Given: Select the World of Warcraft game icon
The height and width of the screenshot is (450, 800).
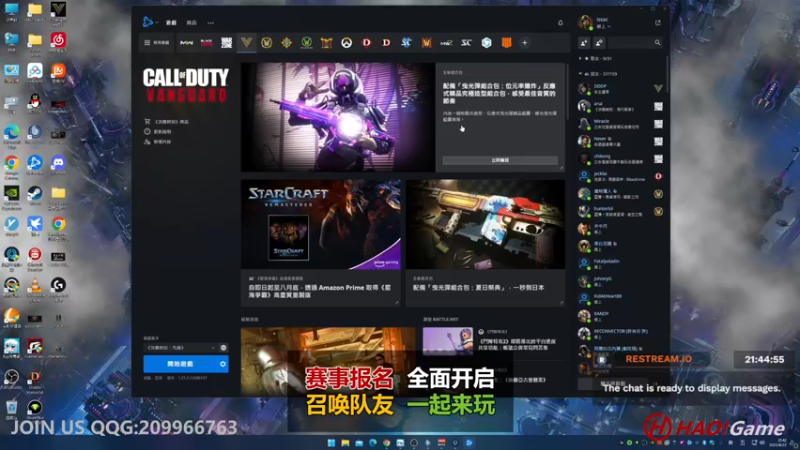Looking at the screenshot, I should (x=266, y=43).
